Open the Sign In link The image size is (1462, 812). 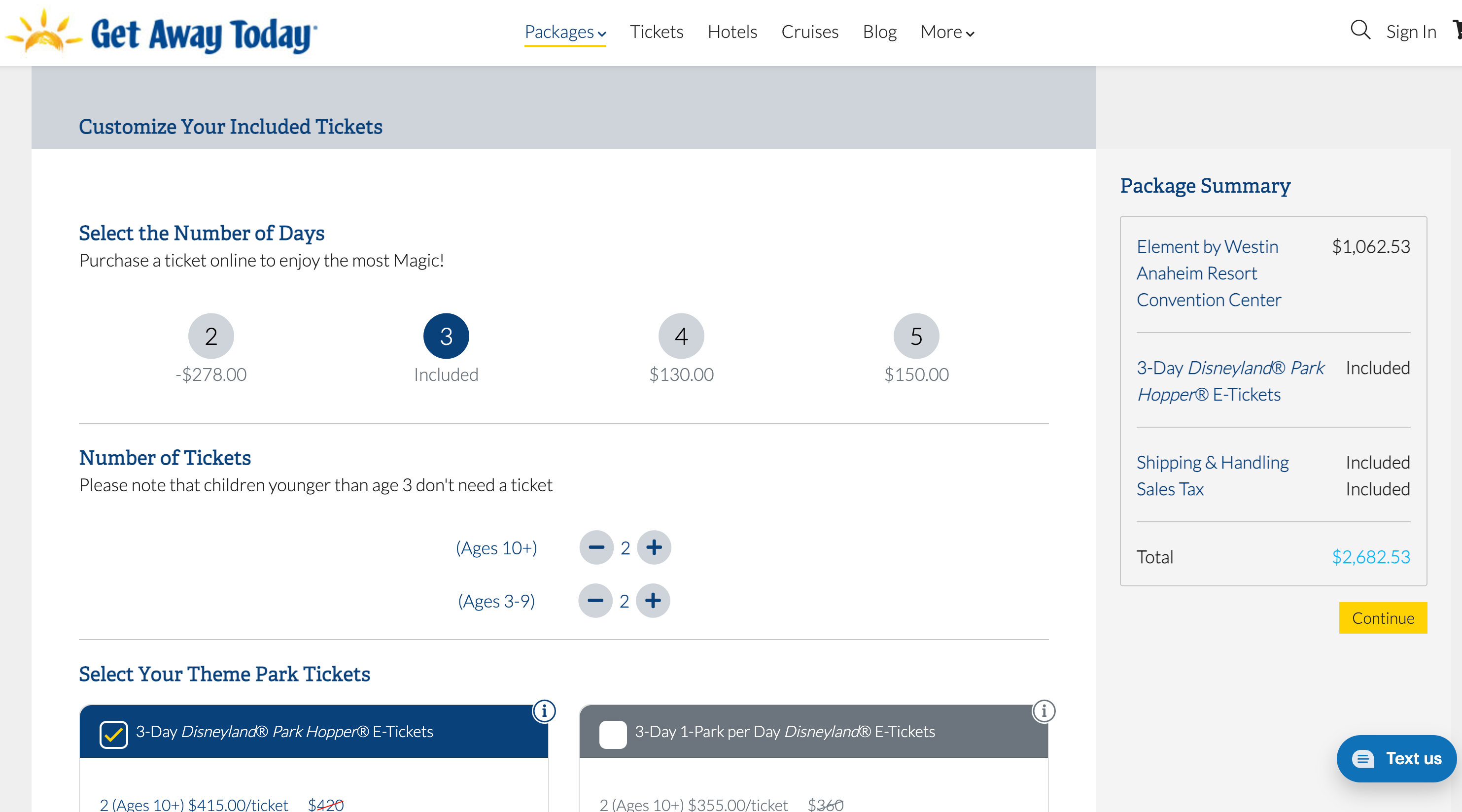pyautogui.click(x=1412, y=32)
